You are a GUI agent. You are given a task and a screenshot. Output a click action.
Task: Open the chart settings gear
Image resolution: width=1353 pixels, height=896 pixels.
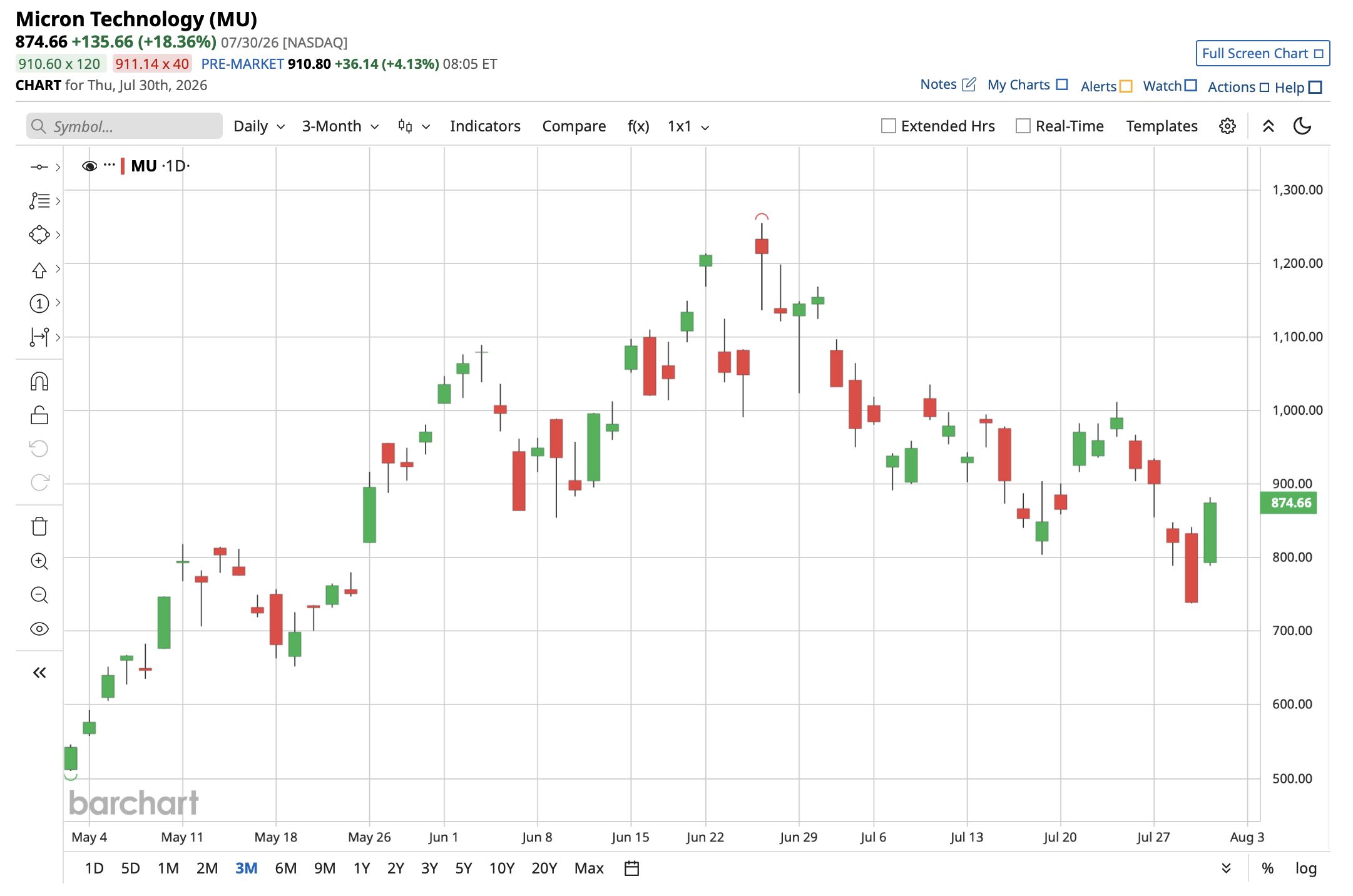coord(1227,126)
